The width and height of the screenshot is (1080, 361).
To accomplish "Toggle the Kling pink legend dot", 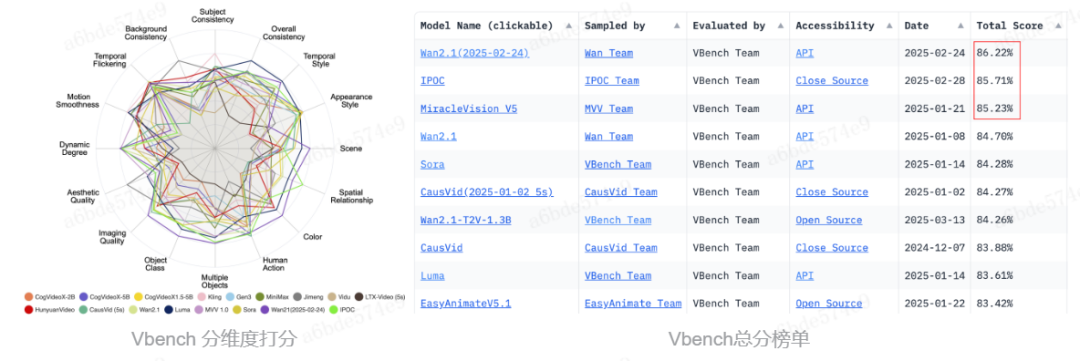I will 201,297.
